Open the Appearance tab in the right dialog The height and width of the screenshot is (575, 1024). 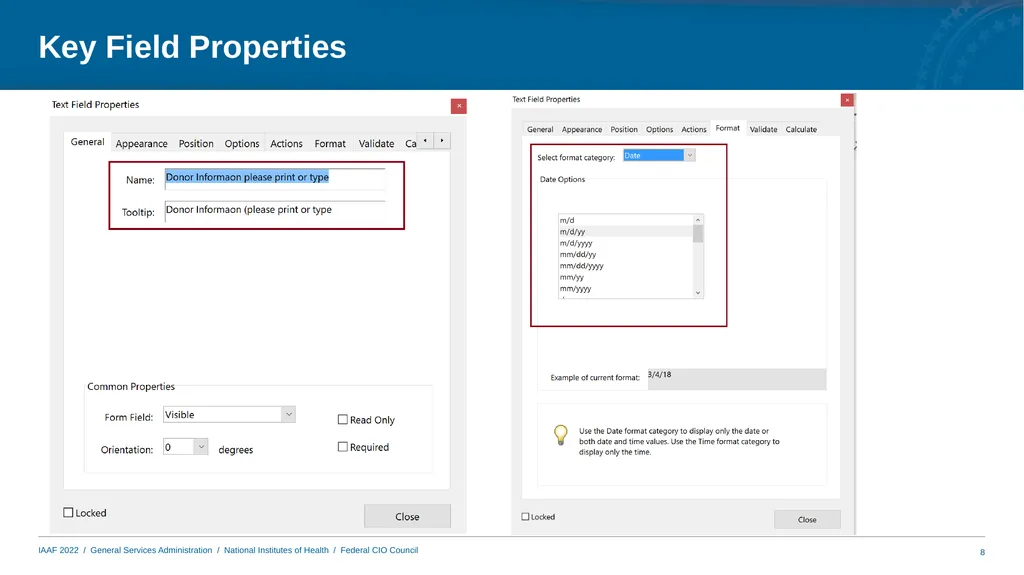pyautogui.click(x=582, y=129)
